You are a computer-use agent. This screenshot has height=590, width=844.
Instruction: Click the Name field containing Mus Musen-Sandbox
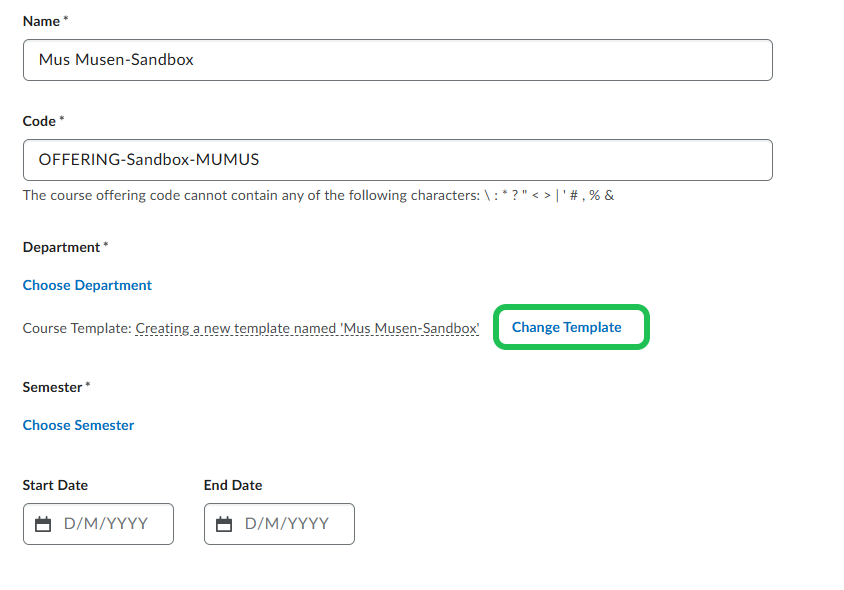tap(397, 60)
